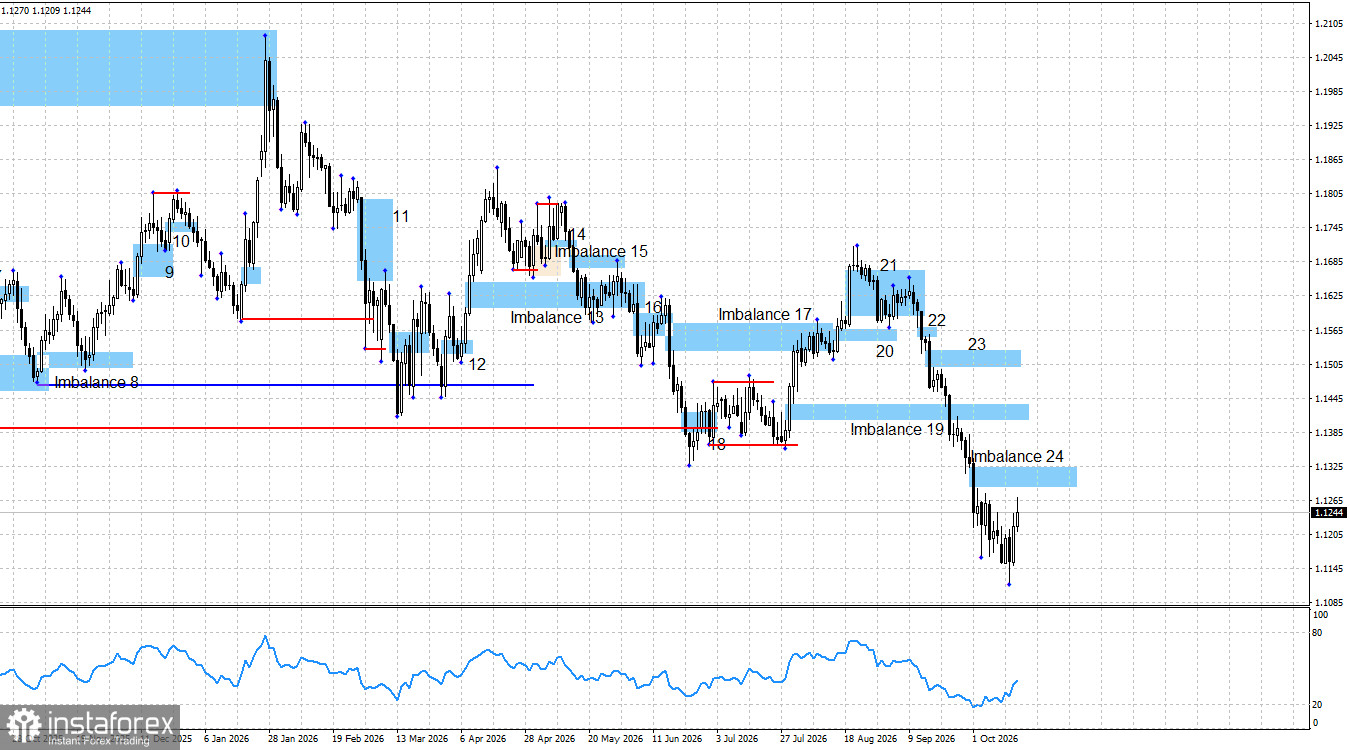Select the long blue horizontal line
This screenshot has width=1350, height=750.
point(285,385)
